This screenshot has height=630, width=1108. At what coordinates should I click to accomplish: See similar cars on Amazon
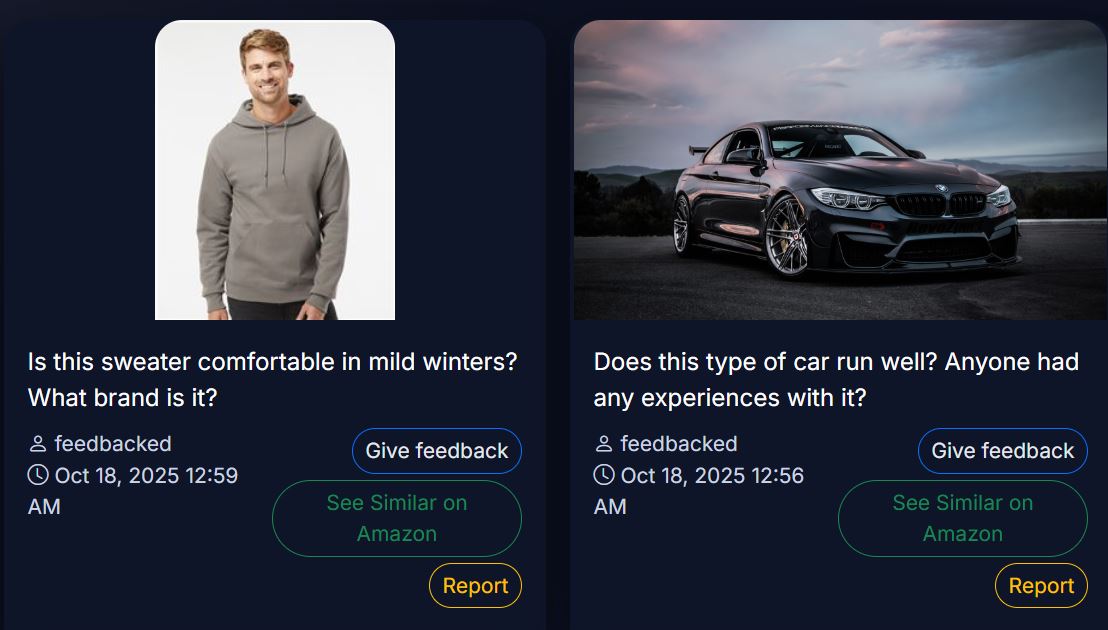pos(963,518)
